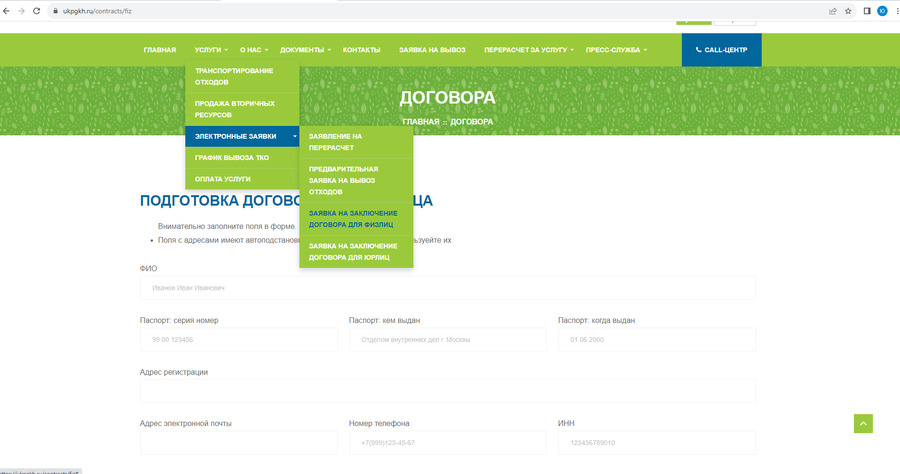The height and width of the screenshot is (474, 900).
Task: Click ДОГОВОРА breadcrumb link
Action: [x=471, y=122]
